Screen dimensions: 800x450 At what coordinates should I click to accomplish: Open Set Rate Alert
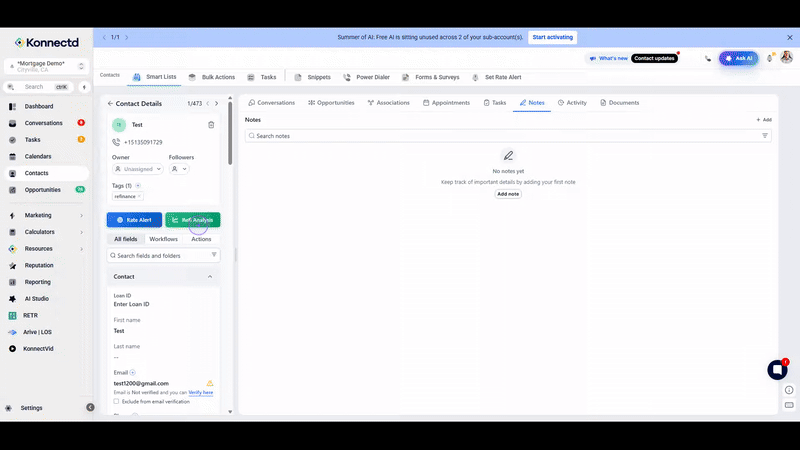pyautogui.click(x=497, y=78)
